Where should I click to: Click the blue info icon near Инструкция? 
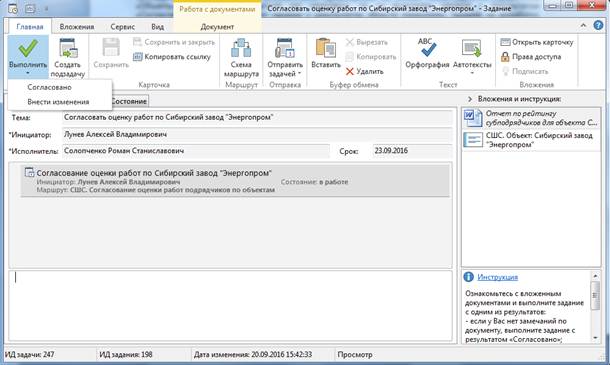(468, 277)
